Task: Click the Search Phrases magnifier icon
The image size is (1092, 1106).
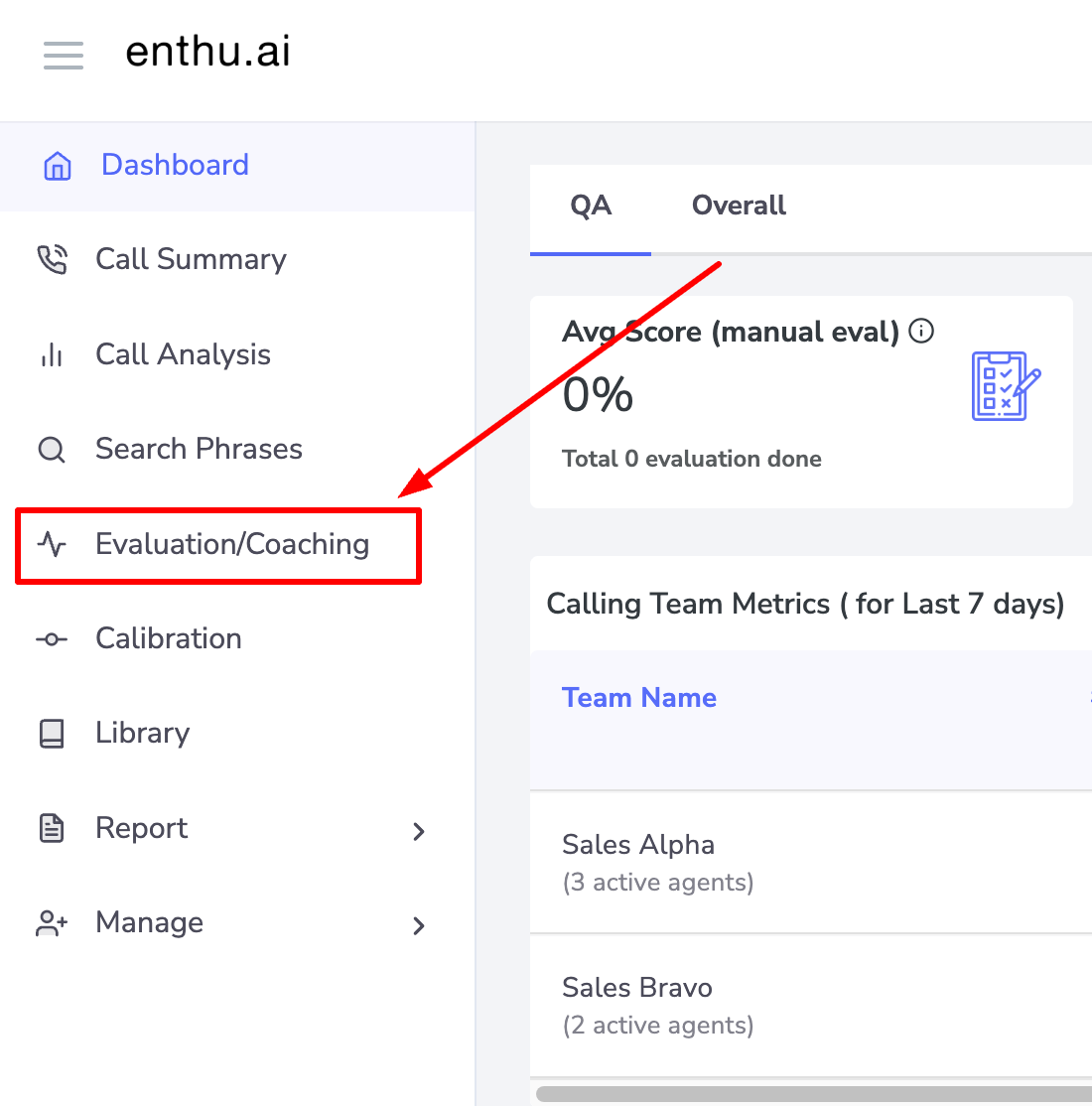Action: pyautogui.click(x=52, y=450)
